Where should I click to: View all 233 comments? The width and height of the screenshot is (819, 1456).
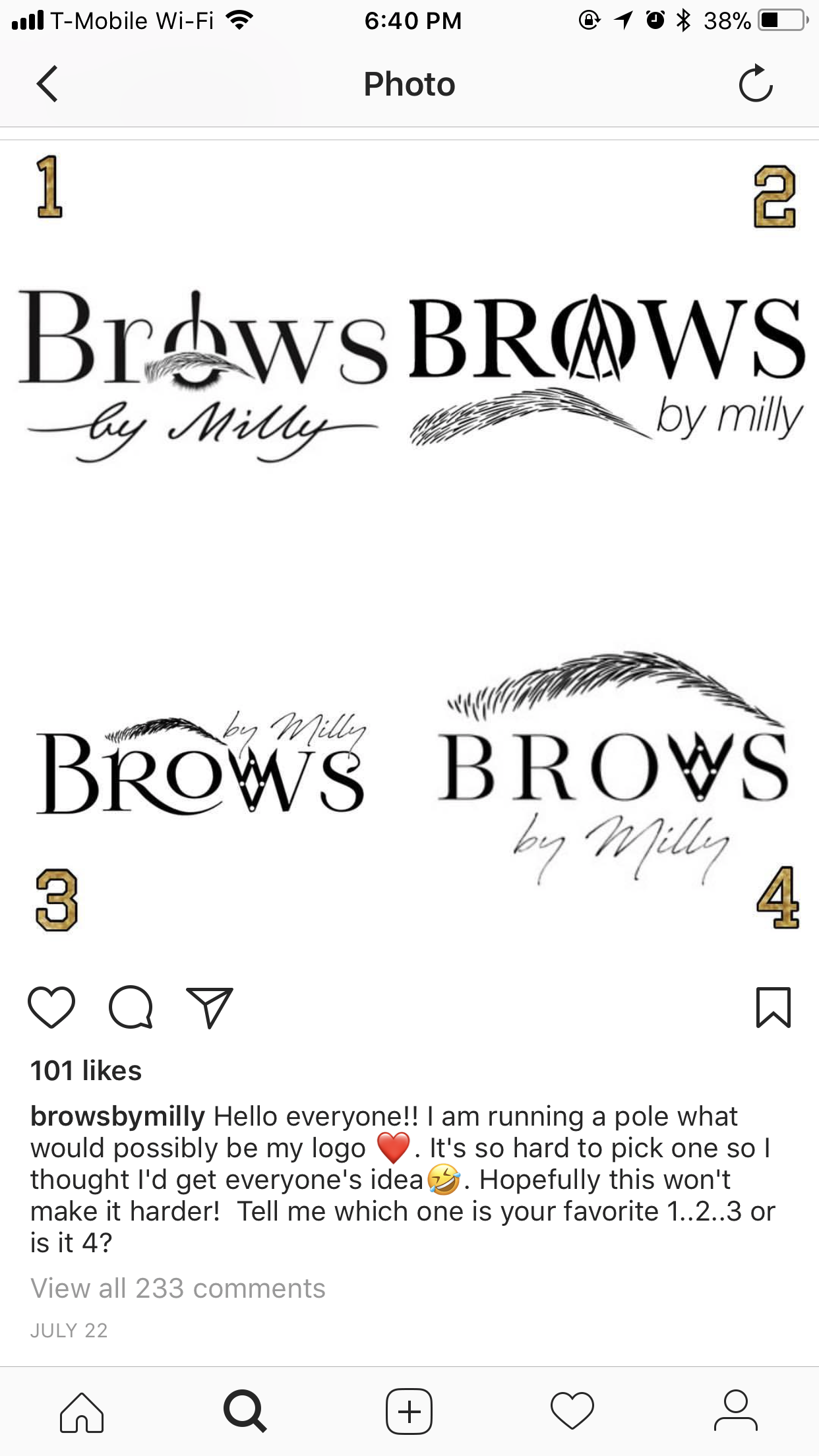point(178,1288)
